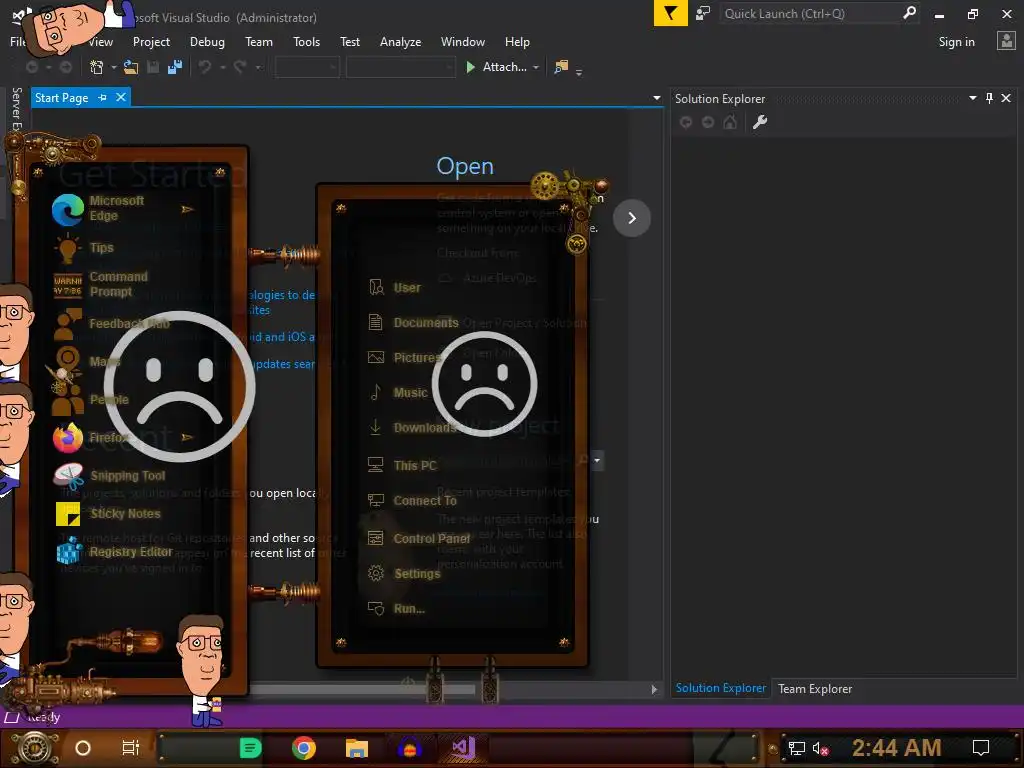Expand Microsoft Edge jump list arrow
The image size is (1024, 768).
pyautogui.click(x=187, y=209)
